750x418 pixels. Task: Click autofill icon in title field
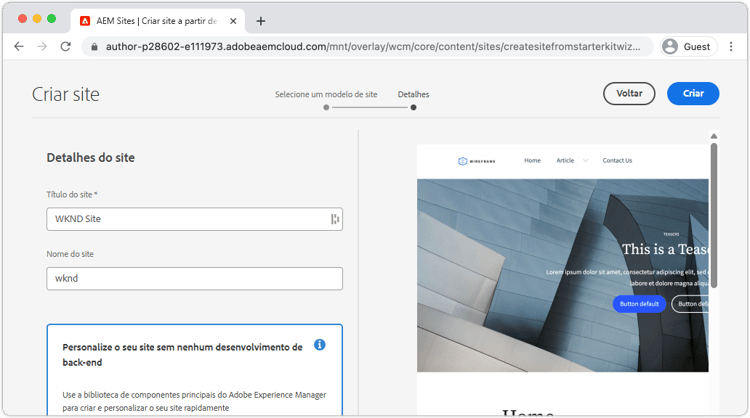[x=335, y=219]
